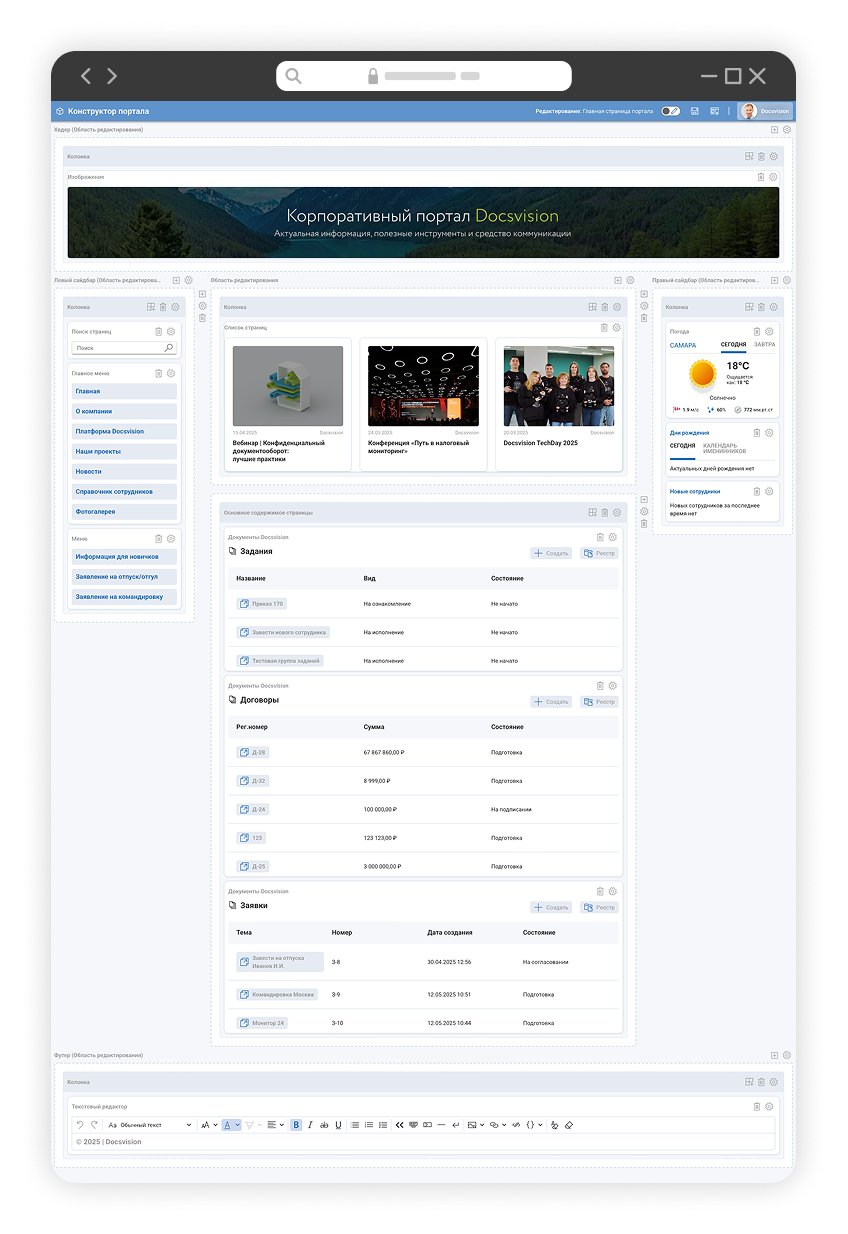Click the search magnifier in Поиск field
Image resolution: width=848 pixels, height=1234 pixels.
[x=168, y=348]
